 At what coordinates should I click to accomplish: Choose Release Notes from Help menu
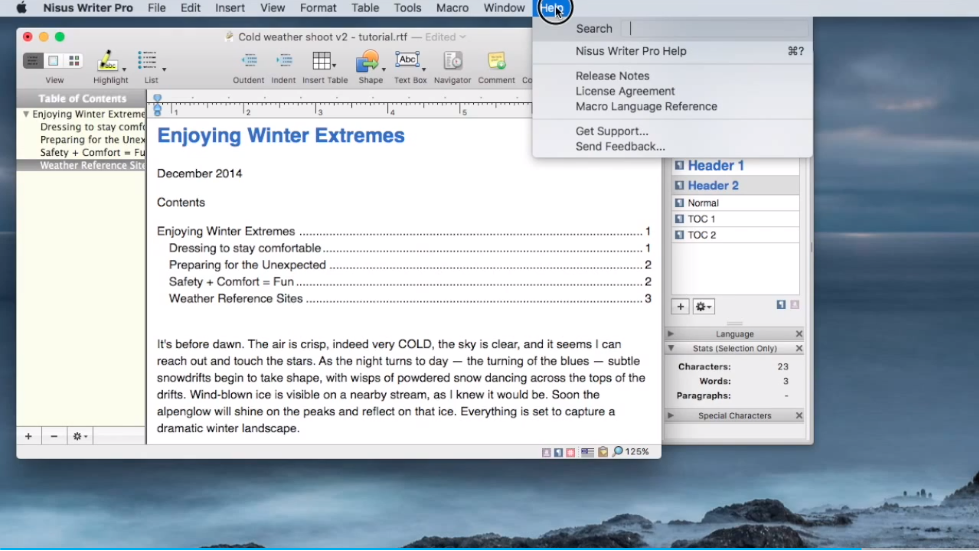click(x=612, y=76)
